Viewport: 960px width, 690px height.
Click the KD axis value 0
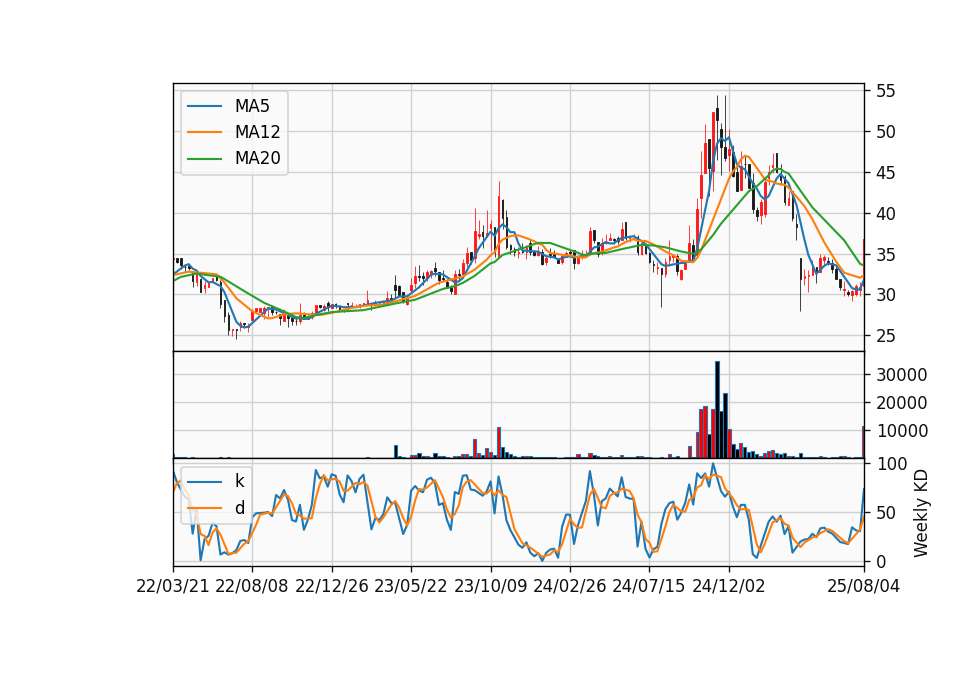[881, 561]
